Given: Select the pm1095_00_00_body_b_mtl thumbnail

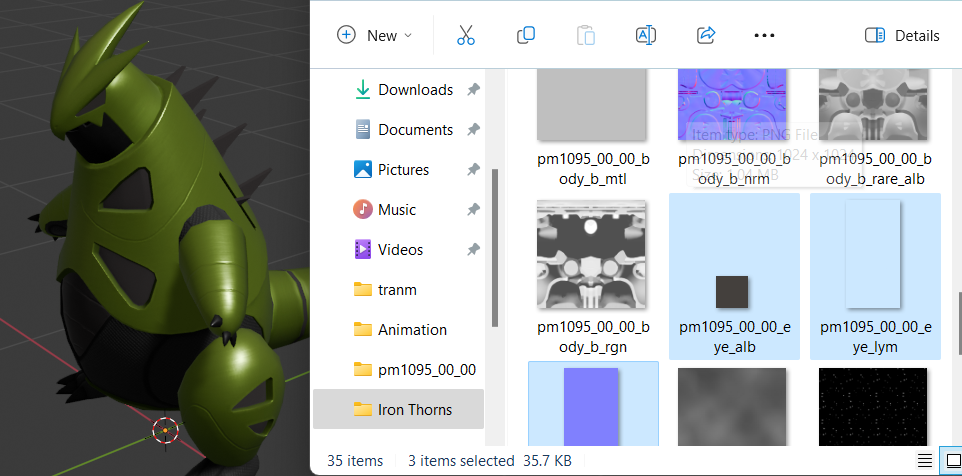Looking at the screenshot, I should [x=591, y=105].
